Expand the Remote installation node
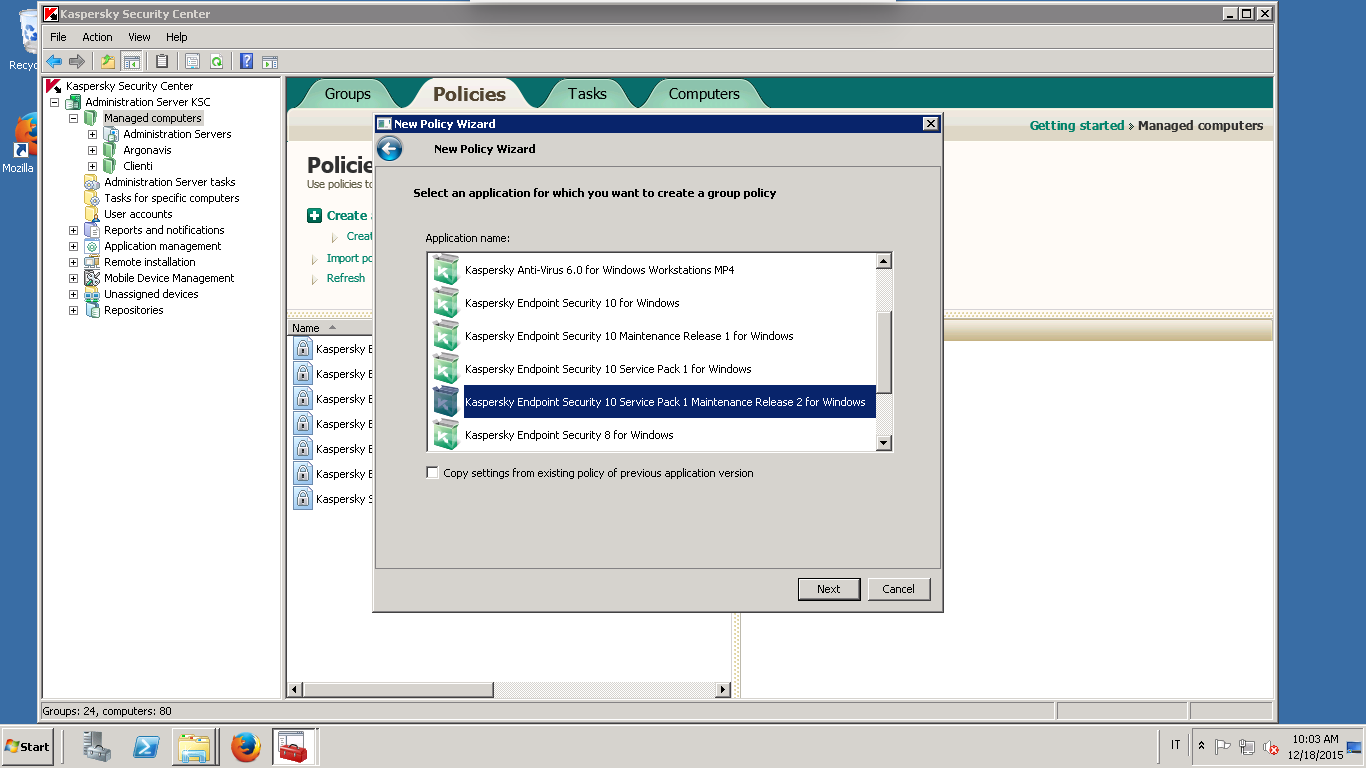Screen dimensions: 1366x768 tap(73, 262)
